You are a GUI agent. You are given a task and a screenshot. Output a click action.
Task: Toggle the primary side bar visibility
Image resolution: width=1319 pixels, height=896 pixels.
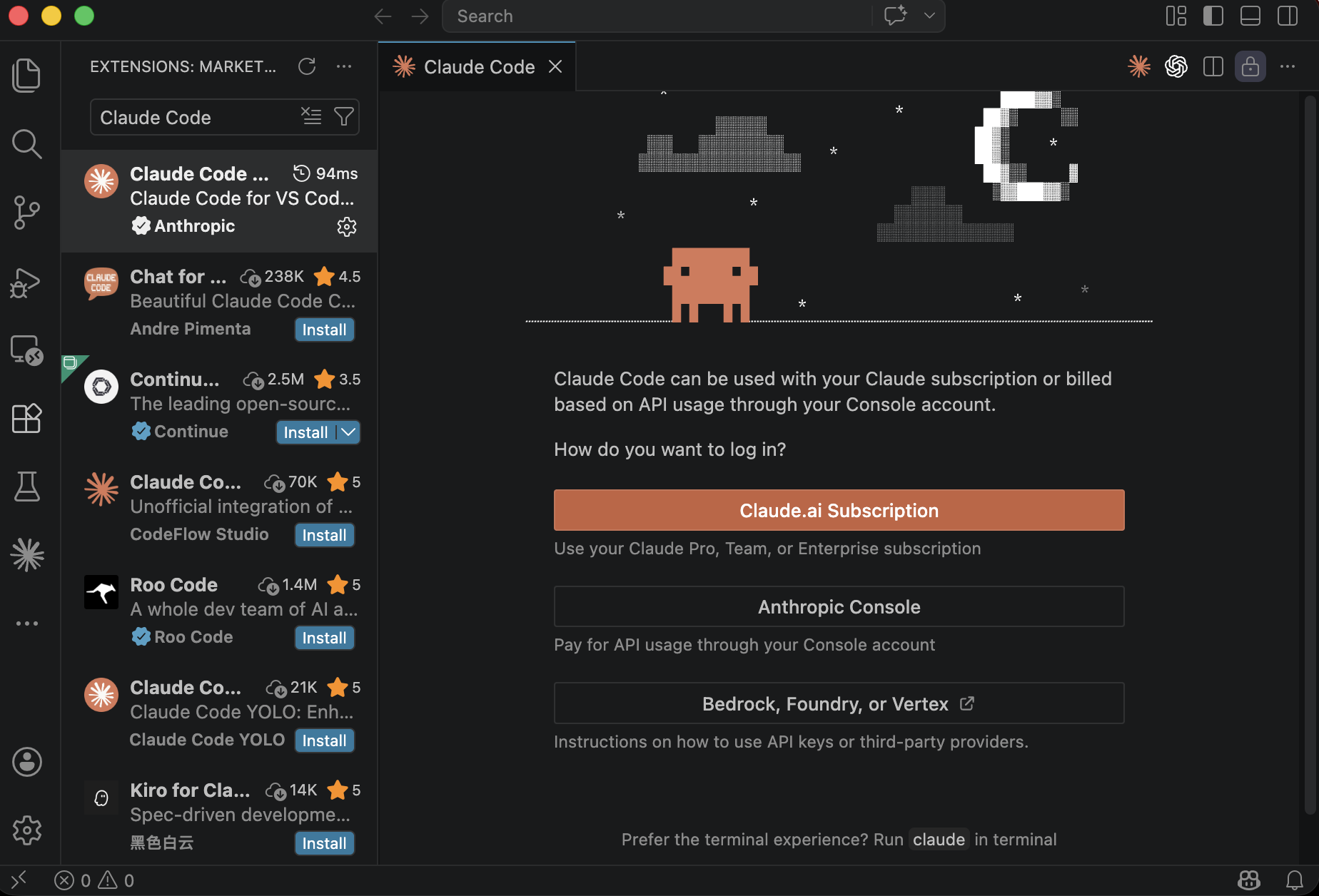tap(1213, 16)
